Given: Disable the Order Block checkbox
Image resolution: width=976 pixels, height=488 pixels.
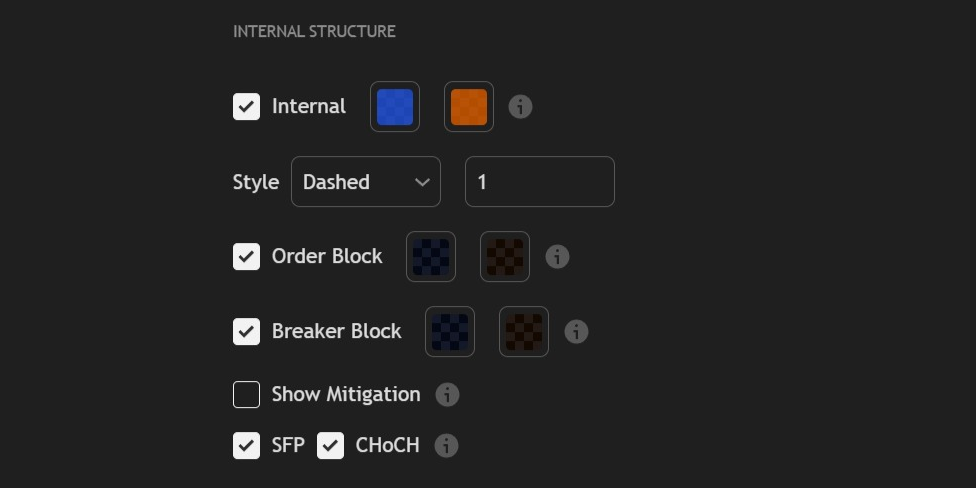Looking at the screenshot, I should [x=246, y=257].
